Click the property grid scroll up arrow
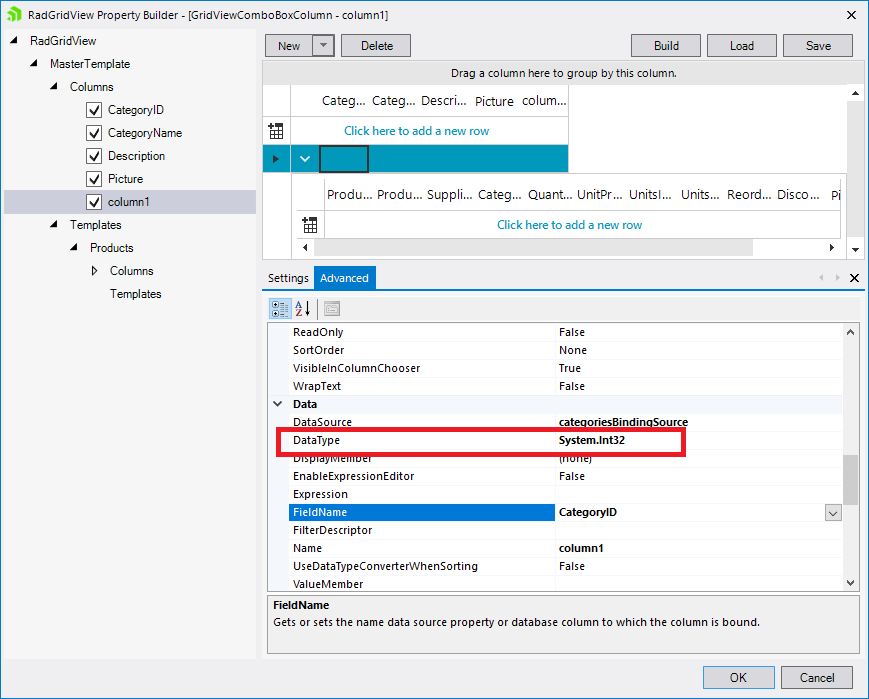This screenshot has height=699, width=869. pos(851,332)
